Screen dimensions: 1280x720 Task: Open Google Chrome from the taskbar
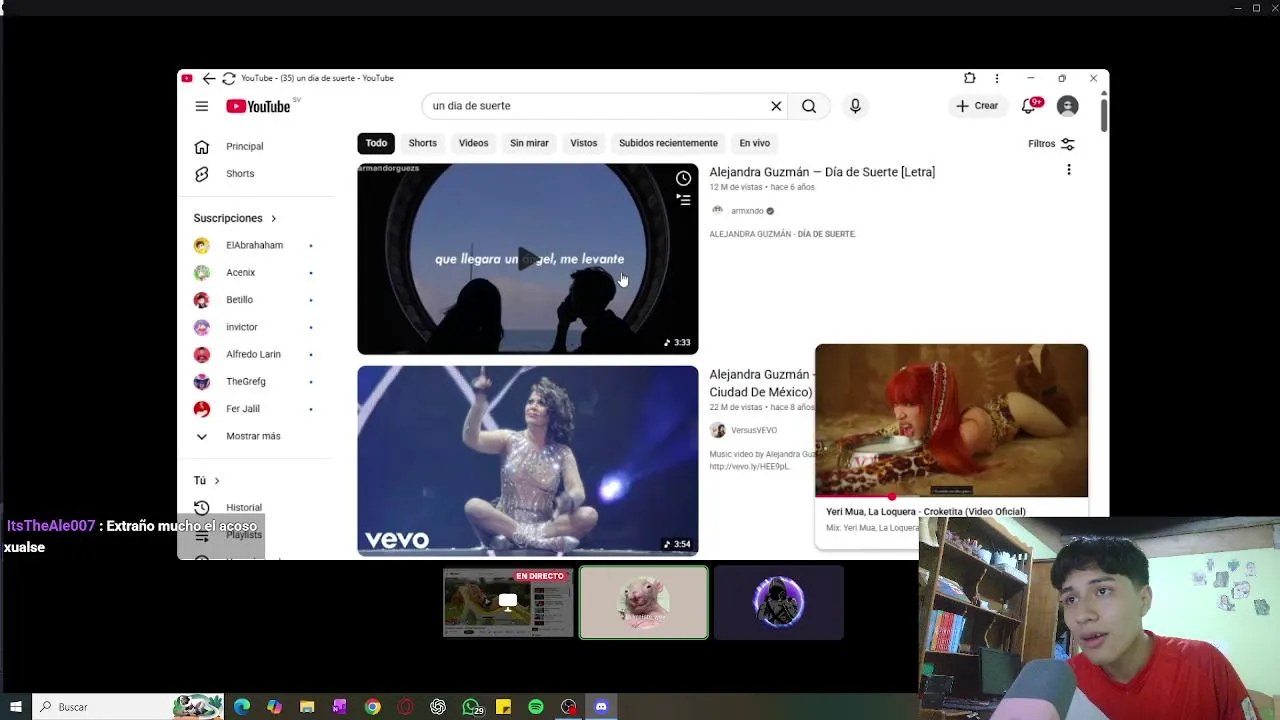tap(372, 707)
